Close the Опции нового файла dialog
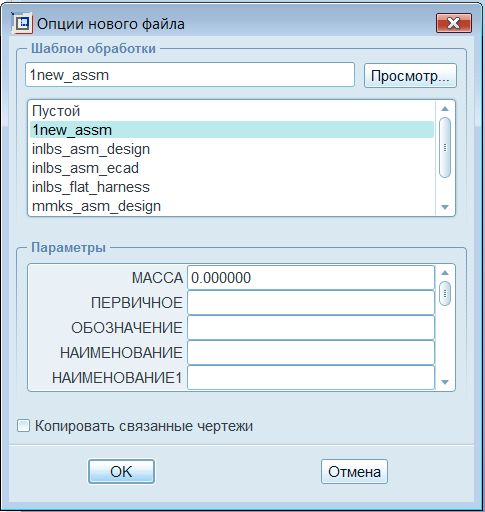The height and width of the screenshot is (512, 485). coord(454,23)
